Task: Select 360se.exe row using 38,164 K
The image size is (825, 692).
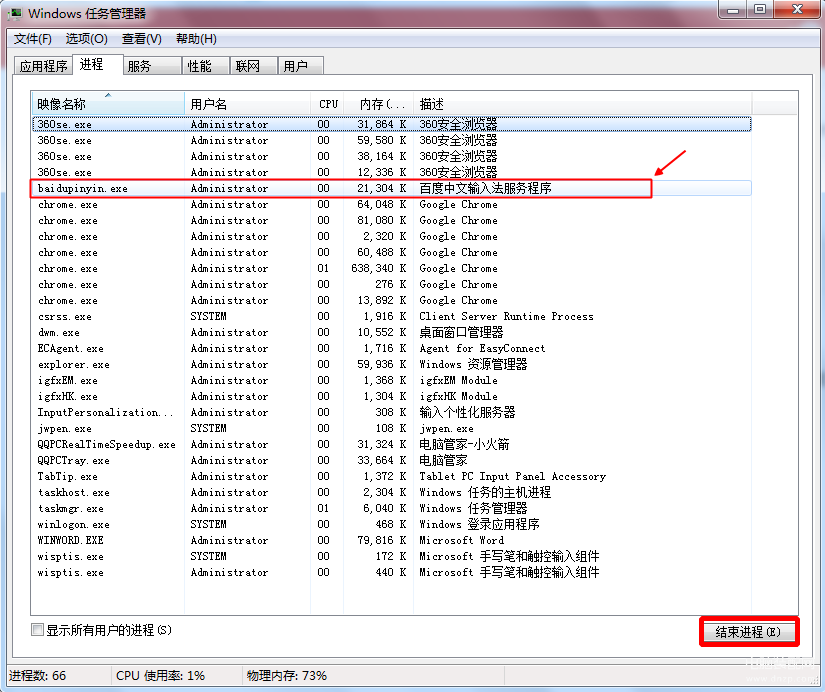Action: pos(391,156)
